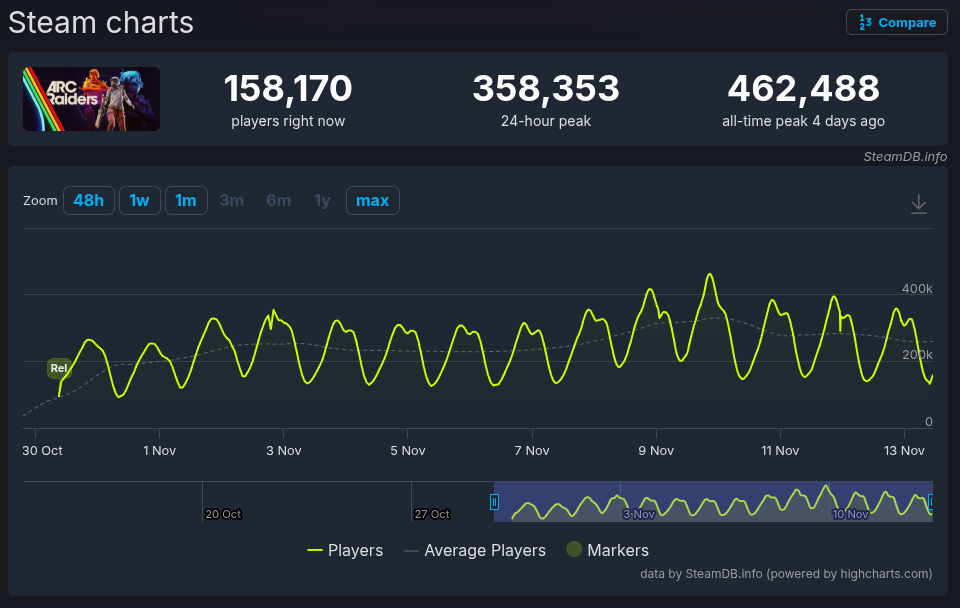Image resolution: width=960 pixels, height=608 pixels.
Task: Click the 10 Nov navigator label
Action: coord(850,514)
